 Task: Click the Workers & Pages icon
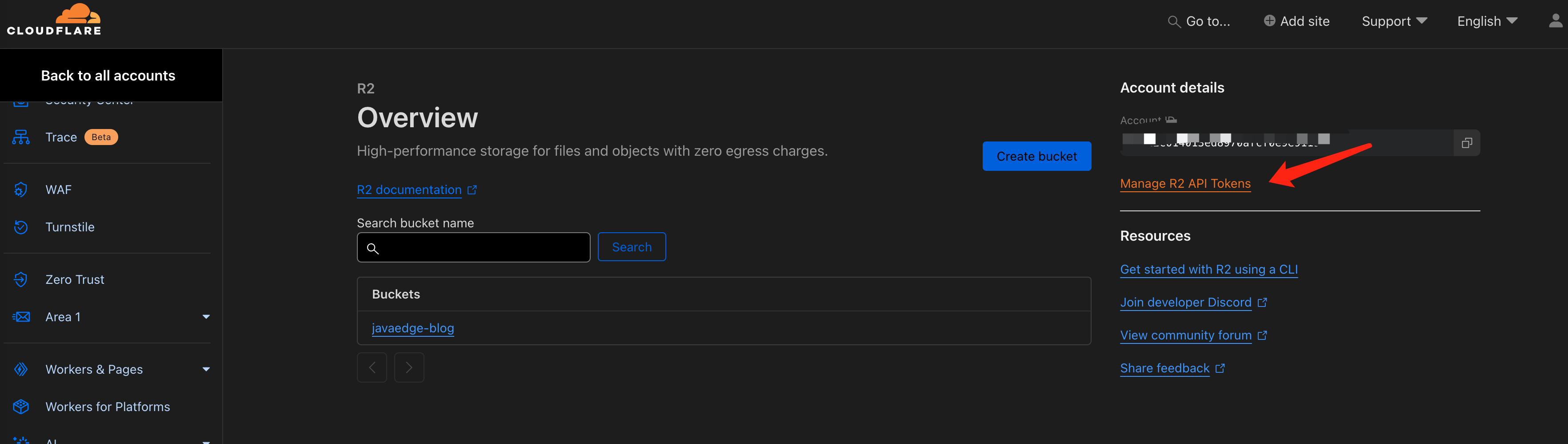[21, 370]
